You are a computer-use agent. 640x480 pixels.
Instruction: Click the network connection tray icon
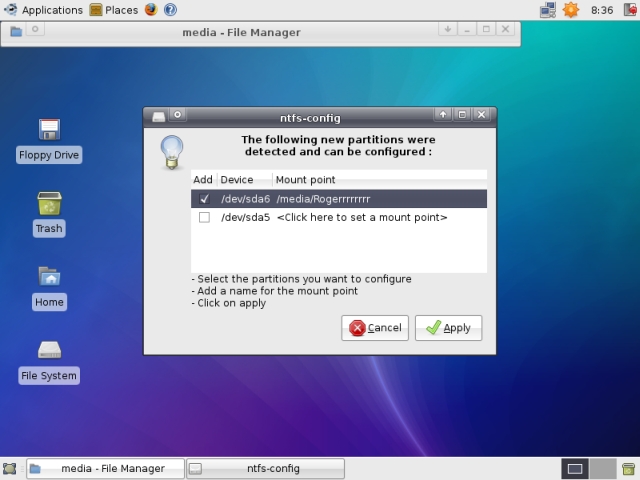548,9
